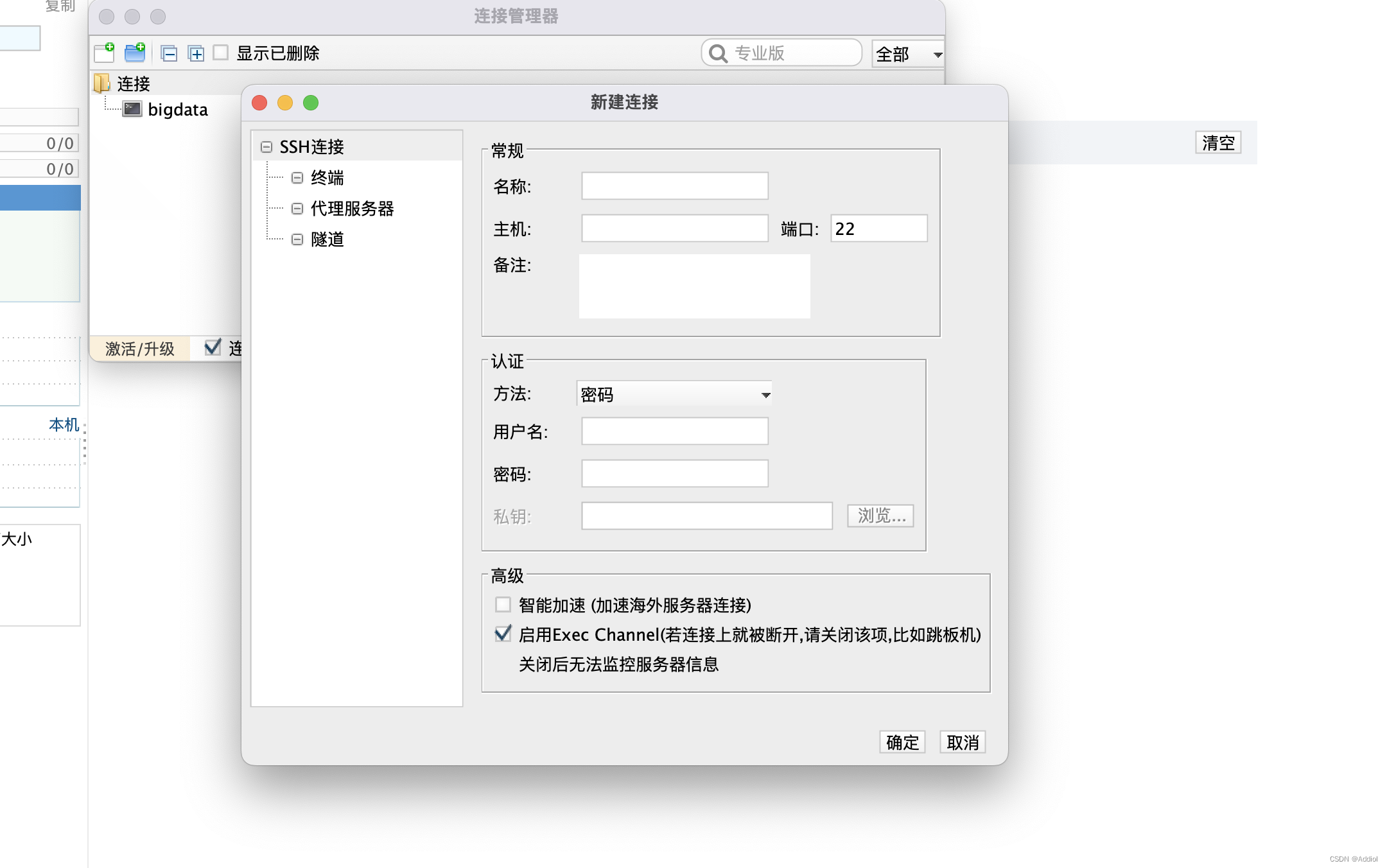Open the 全部 filter dropdown
This screenshot has width=1387, height=868.
908,54
